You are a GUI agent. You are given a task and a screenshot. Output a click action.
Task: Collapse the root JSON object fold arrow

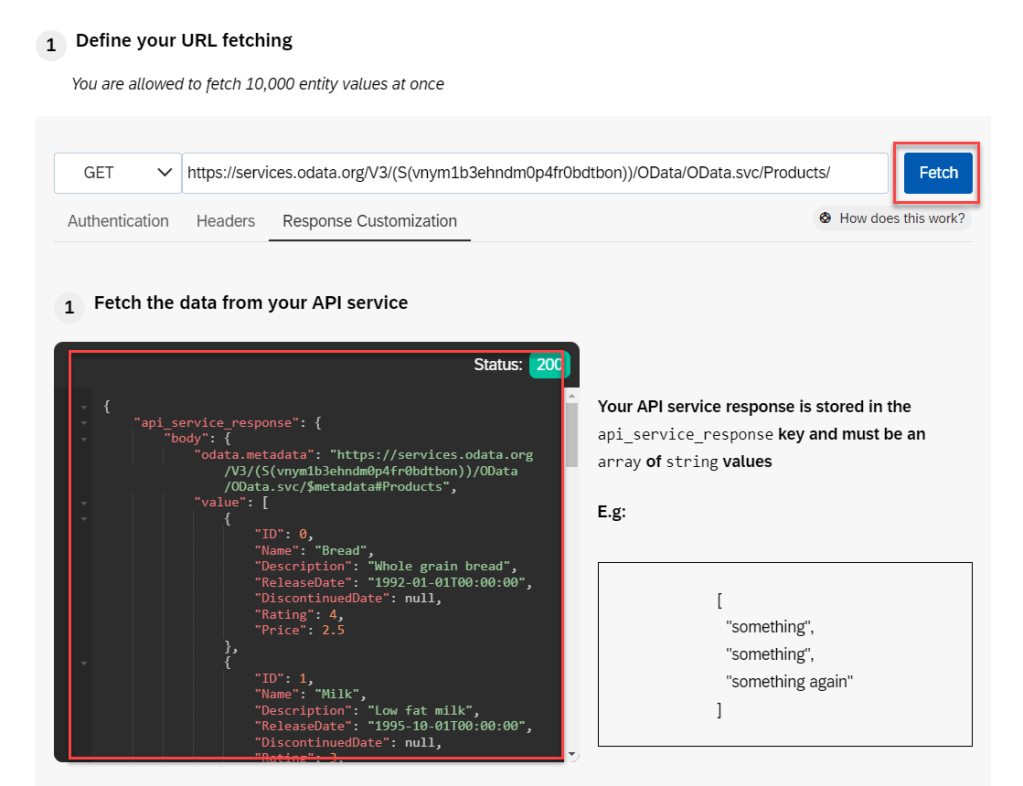click(84, 407)
